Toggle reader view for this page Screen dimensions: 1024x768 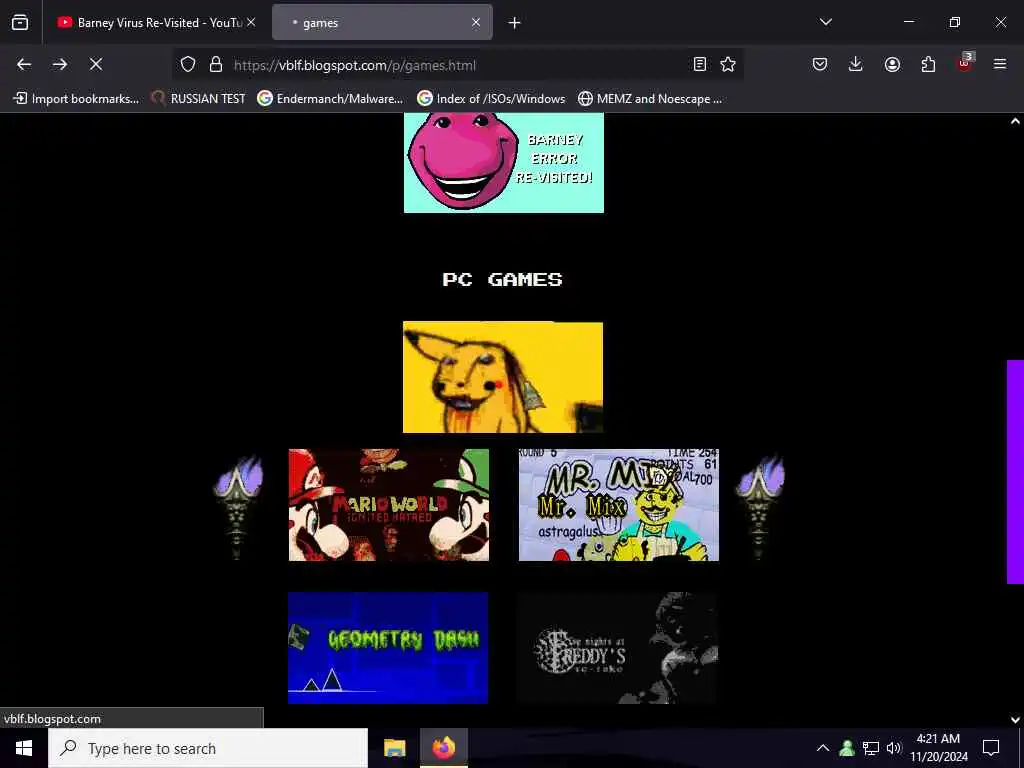tap(699, 64)
